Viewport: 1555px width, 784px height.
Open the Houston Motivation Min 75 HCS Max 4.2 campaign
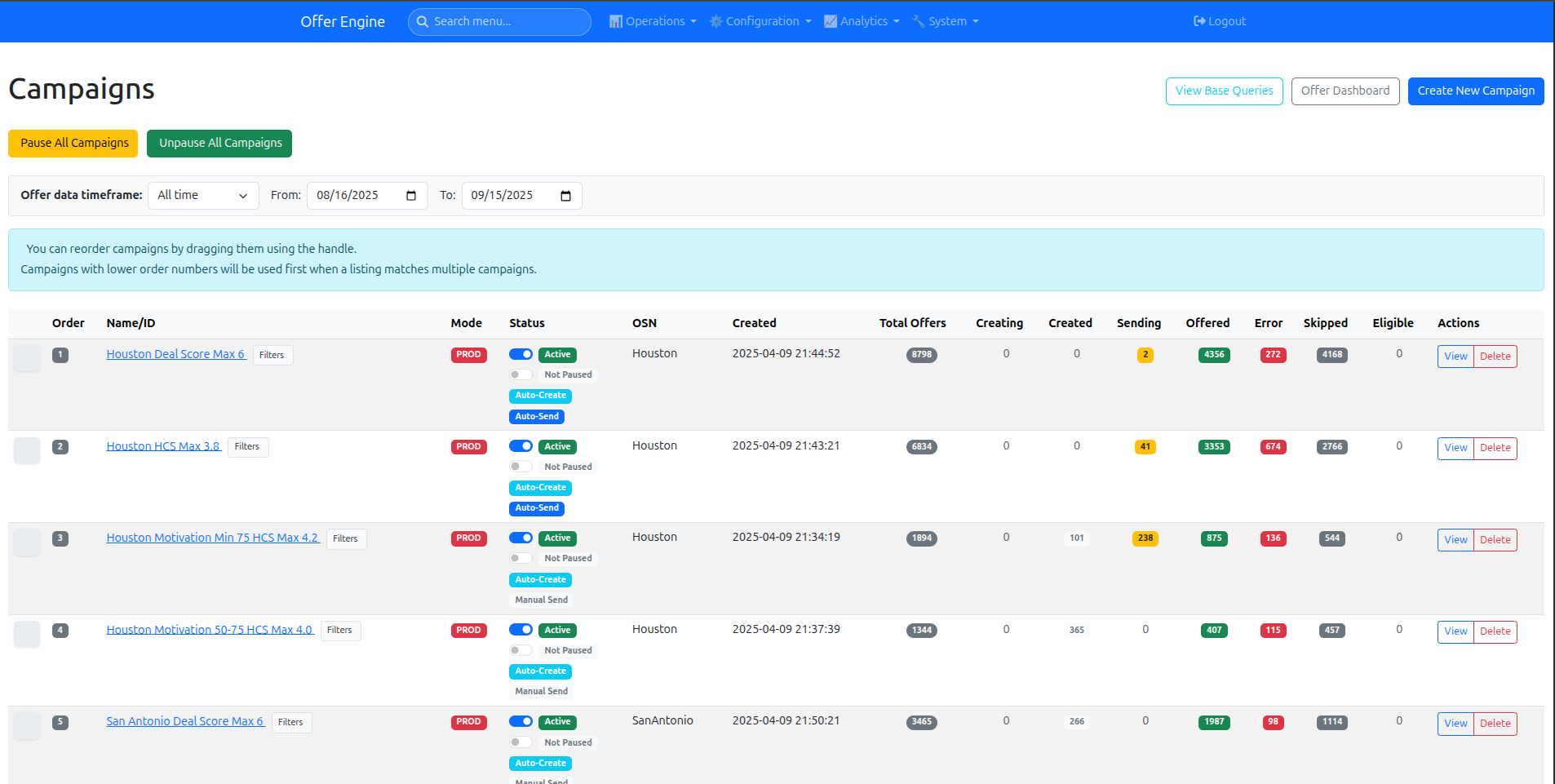coord(212,537)
